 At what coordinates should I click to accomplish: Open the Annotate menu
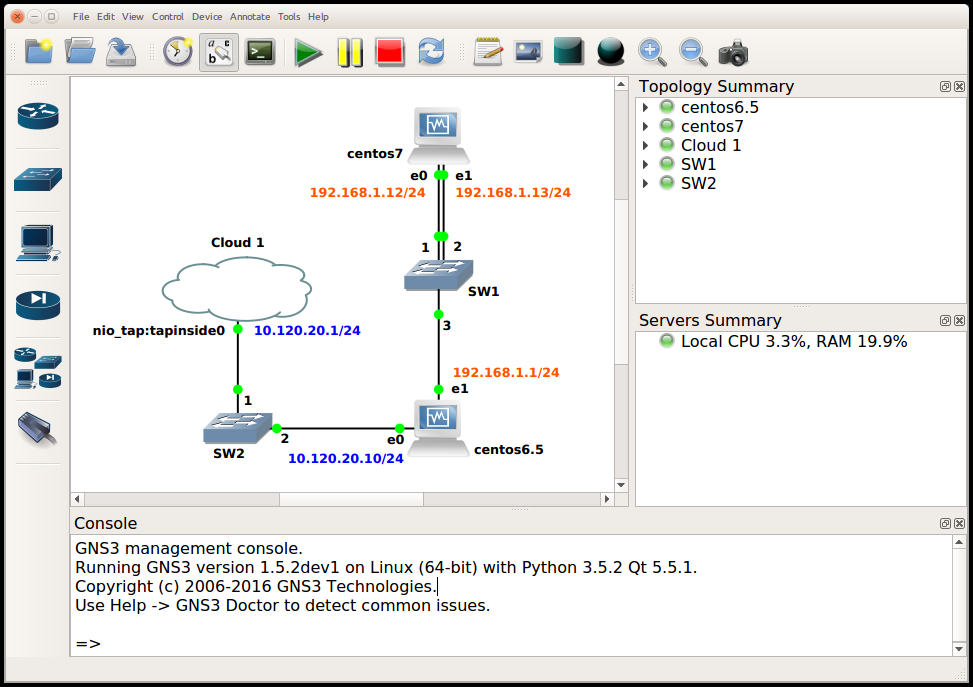[x=250, y=17]
